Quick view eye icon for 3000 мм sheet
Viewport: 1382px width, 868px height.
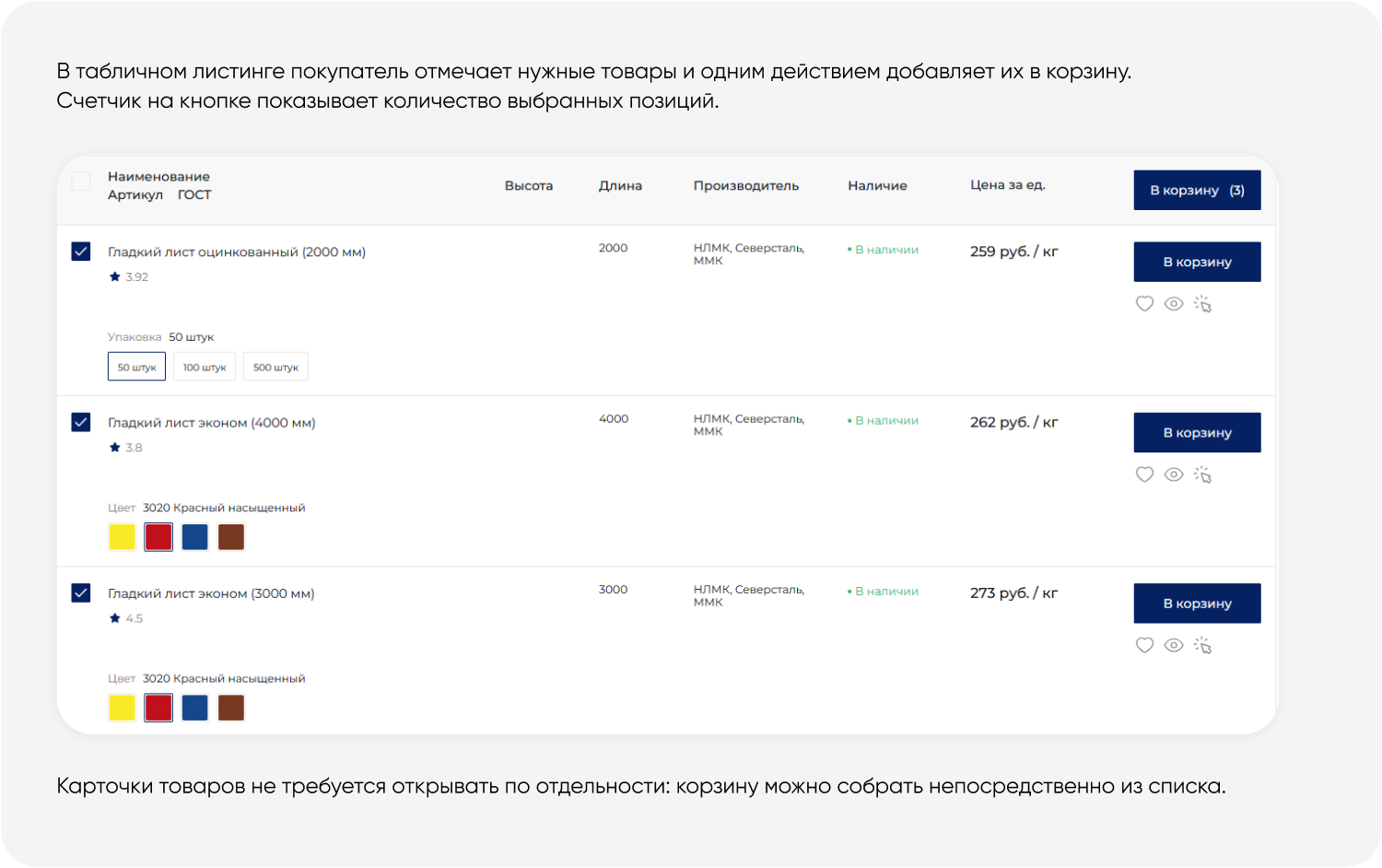[x=1174, y=645]
